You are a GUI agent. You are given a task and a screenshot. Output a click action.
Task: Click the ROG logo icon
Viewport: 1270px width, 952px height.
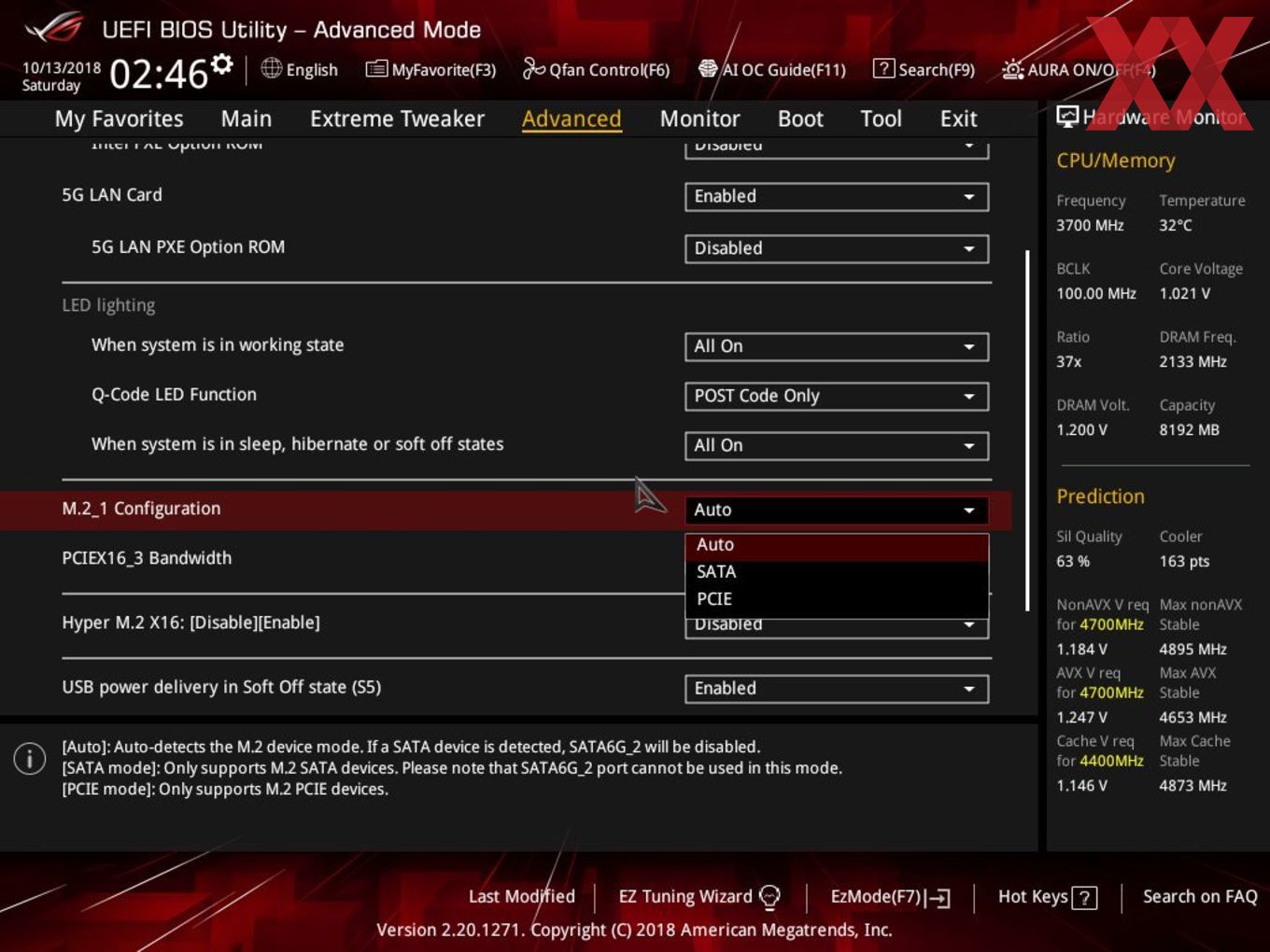pos(54,27)
